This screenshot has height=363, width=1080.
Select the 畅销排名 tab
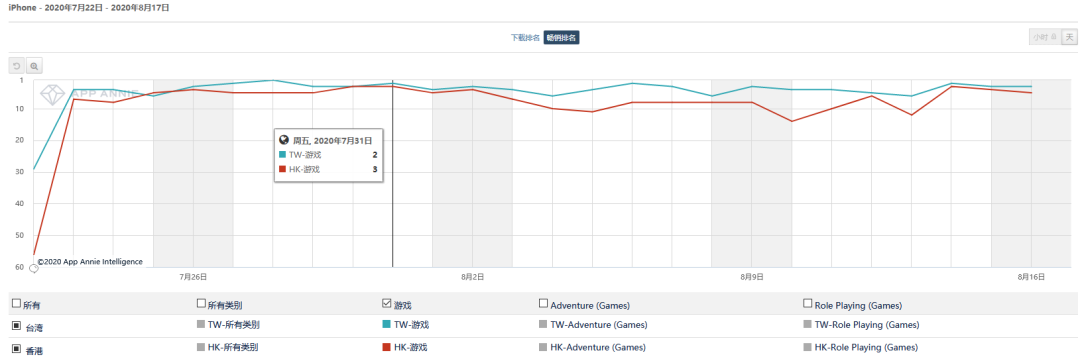561,38
